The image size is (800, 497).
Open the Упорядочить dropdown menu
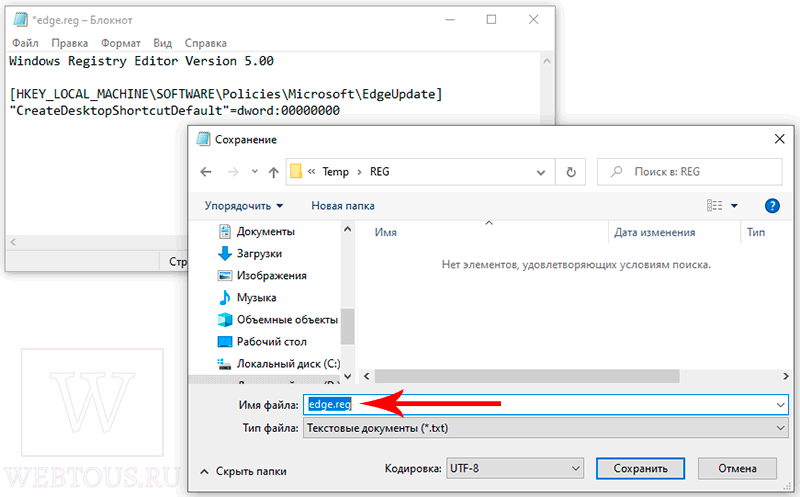pyautogui.click(x=243, y=206)
